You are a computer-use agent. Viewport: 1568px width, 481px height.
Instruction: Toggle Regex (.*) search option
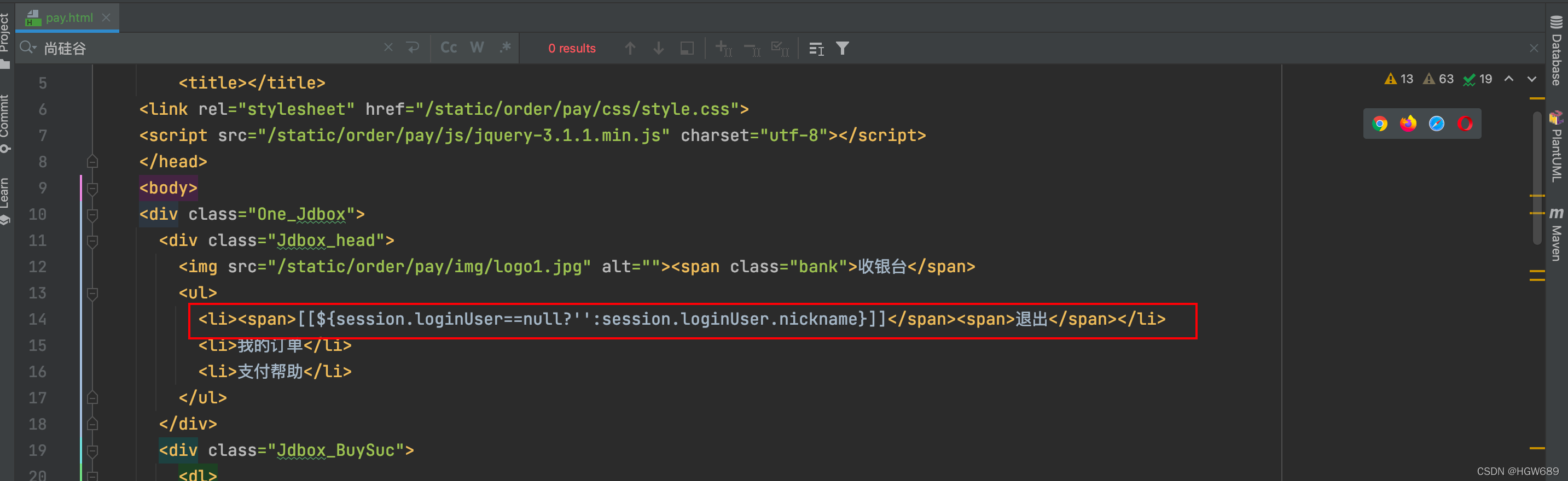505,48
